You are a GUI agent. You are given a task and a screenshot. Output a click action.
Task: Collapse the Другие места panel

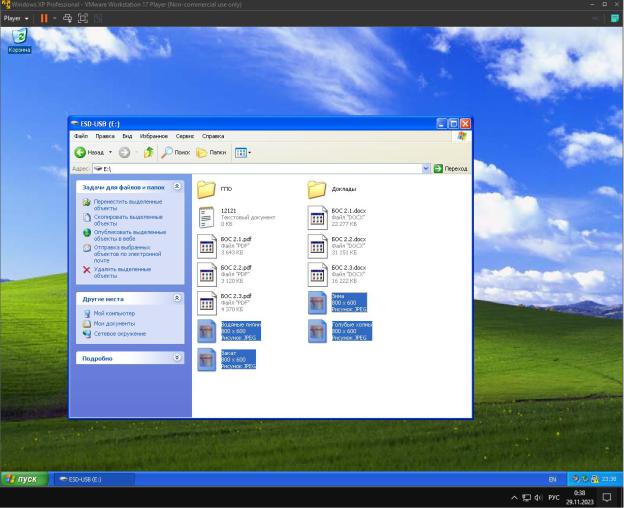click(177, 298)
